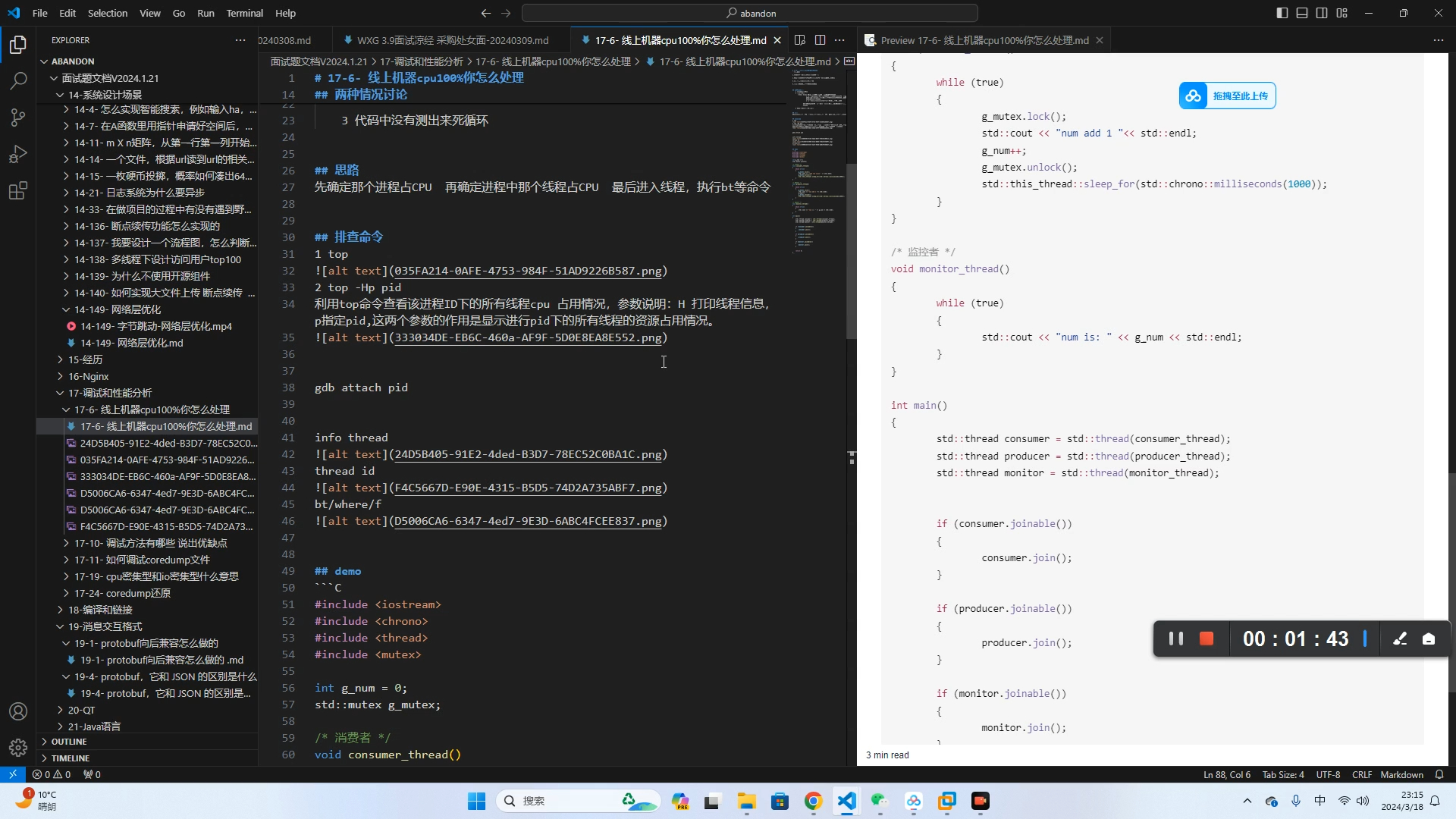Open the Manage gear icon

[x=18, y=748]
